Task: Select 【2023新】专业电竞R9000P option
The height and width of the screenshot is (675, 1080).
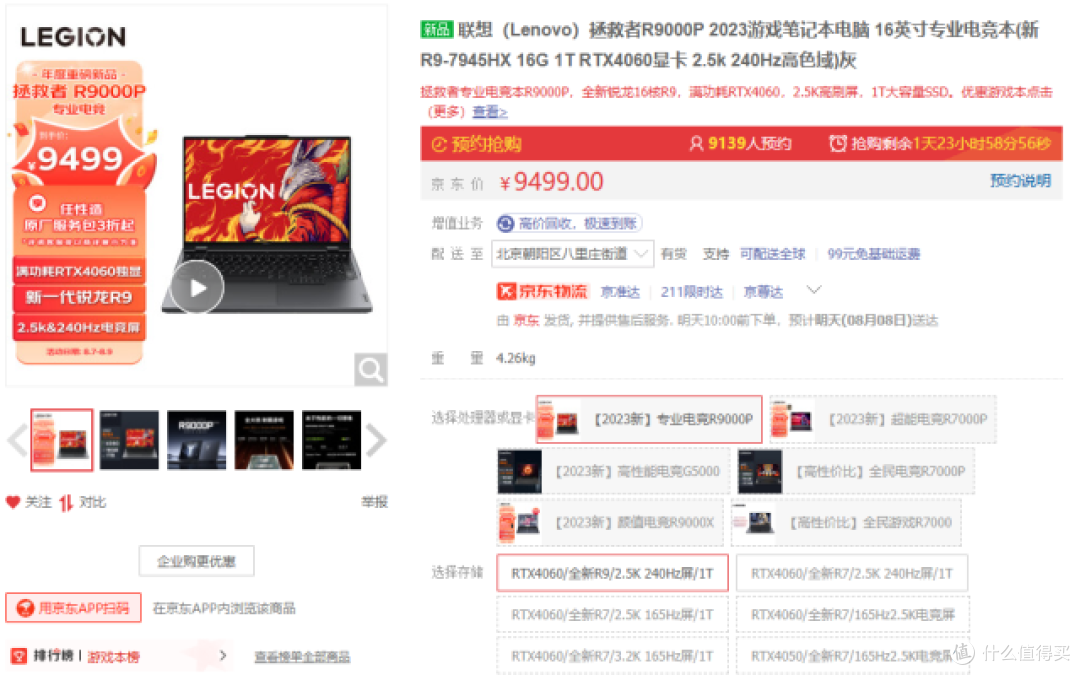Action: [650, 419]
